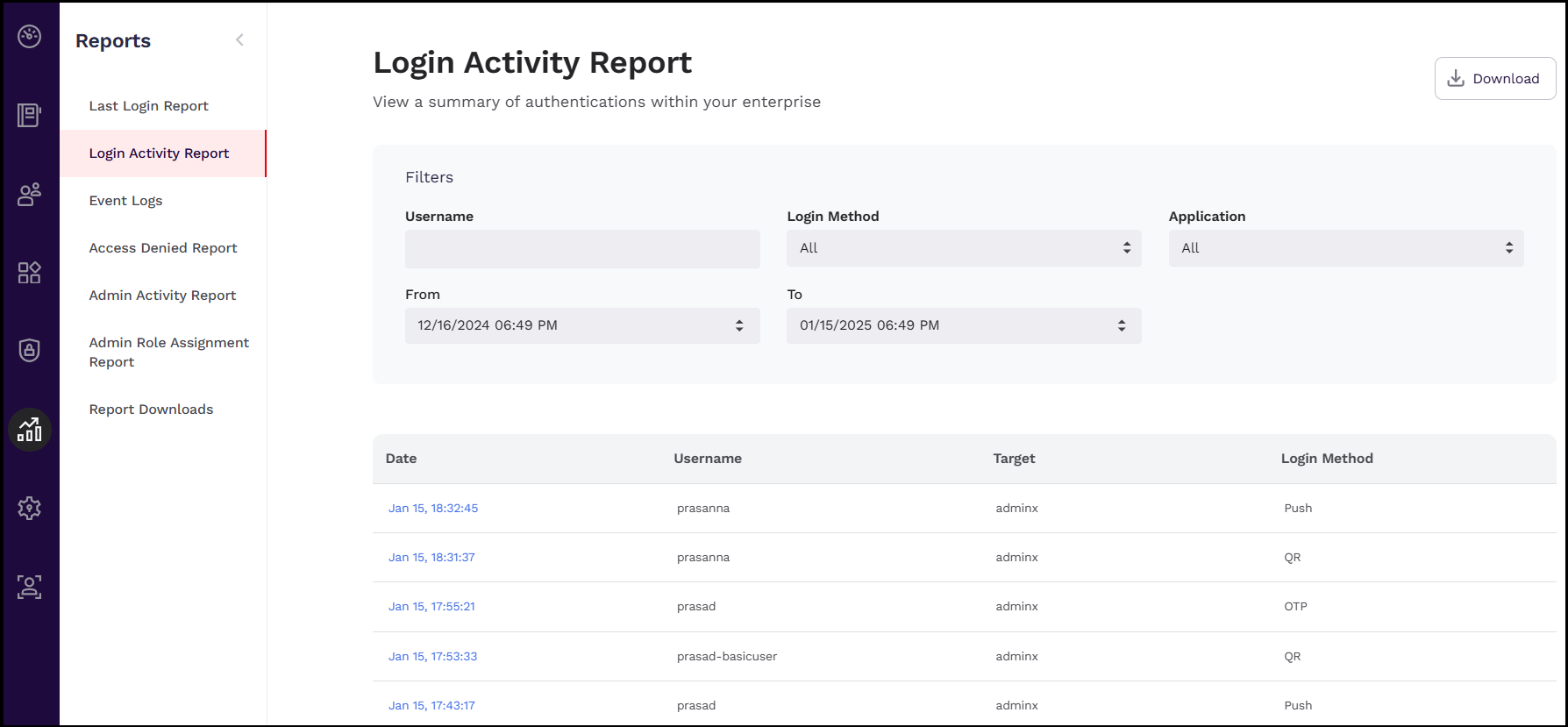This screenshot has height=727, width=1568.
Task: Select Access Denied Report menu item
Action: [163, 248]
